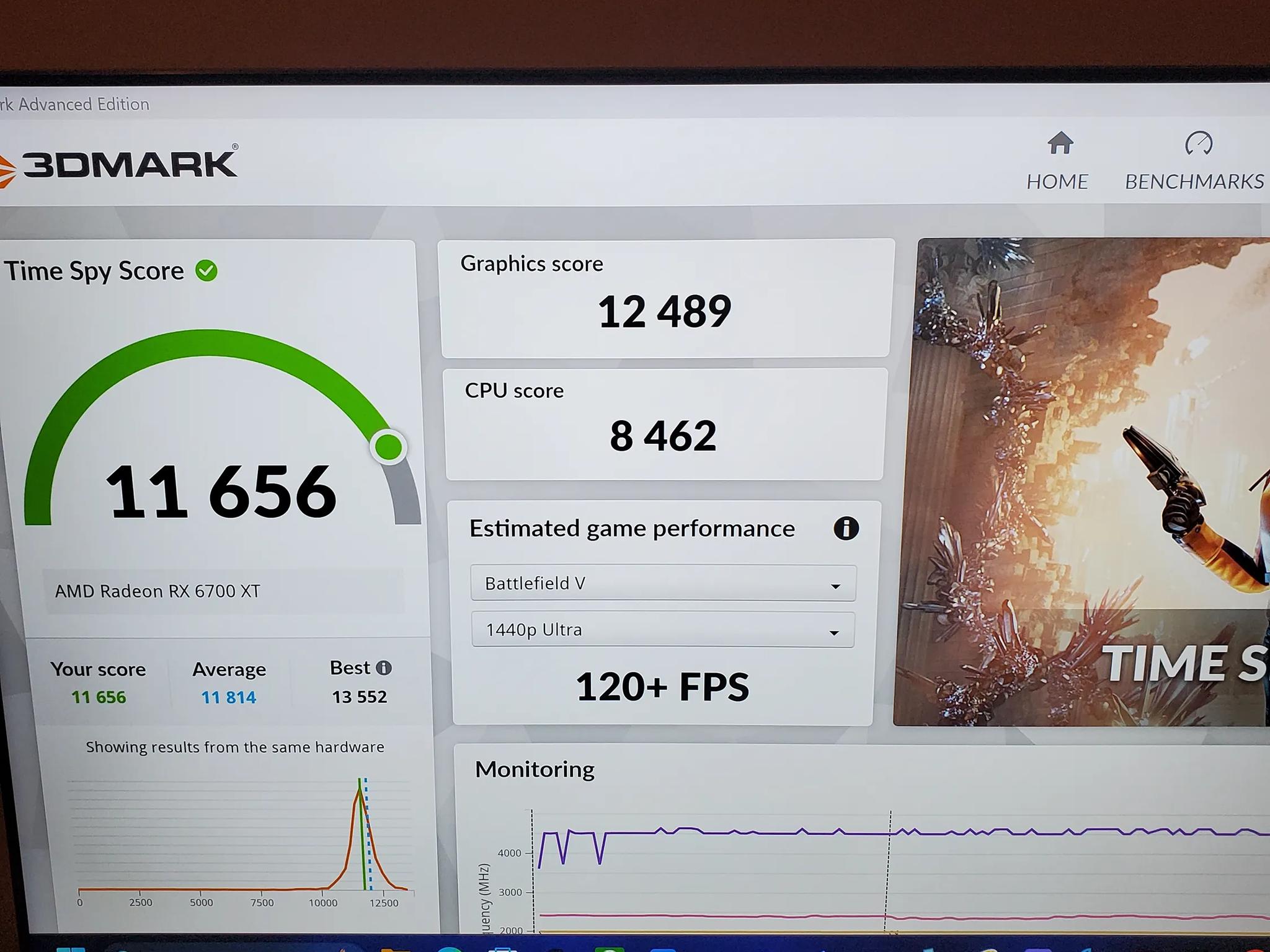Select the HOME menu label
Screen dimensions: 1270x952
[1057, 182]
